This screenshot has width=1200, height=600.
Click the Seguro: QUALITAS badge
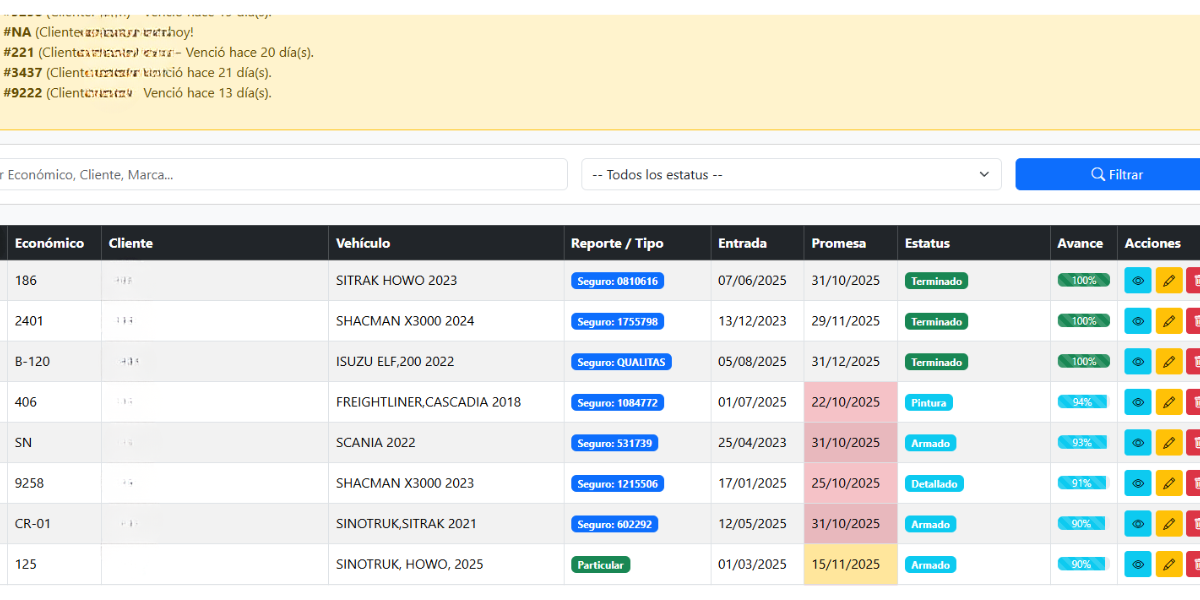[x=620, y=361]
